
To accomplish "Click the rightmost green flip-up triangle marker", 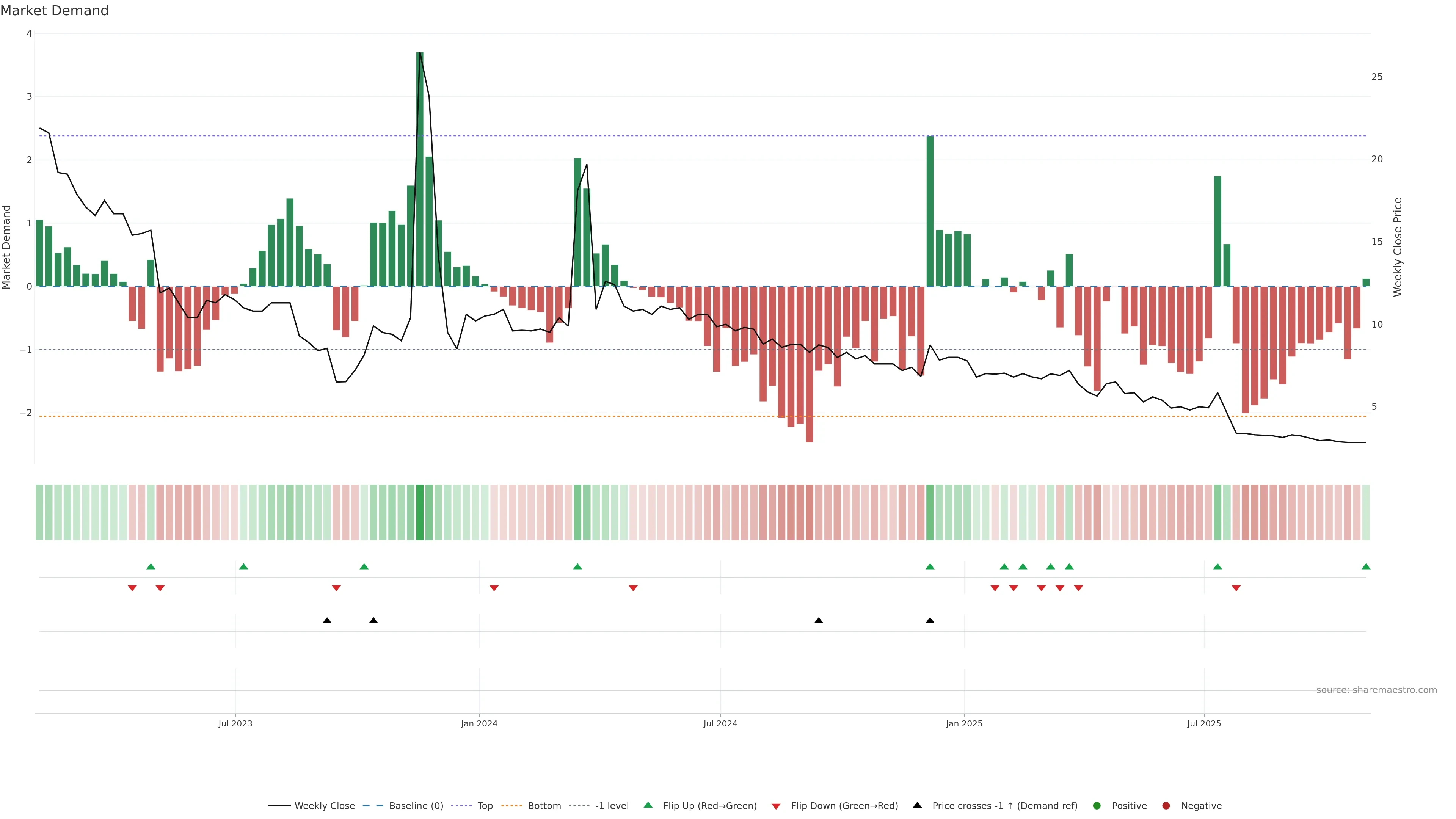I will click(x=1365, y=566).
